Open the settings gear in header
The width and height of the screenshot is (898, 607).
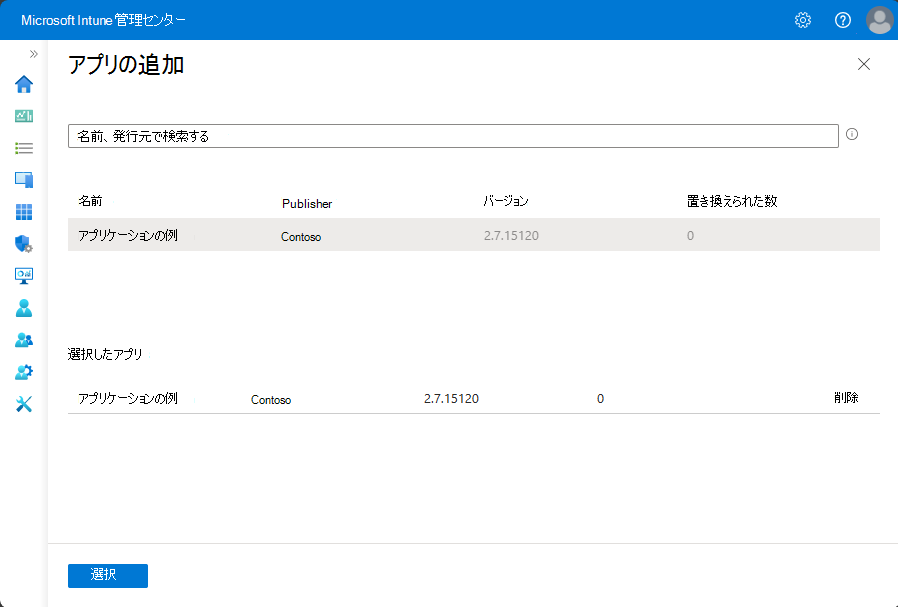point(802,20)
